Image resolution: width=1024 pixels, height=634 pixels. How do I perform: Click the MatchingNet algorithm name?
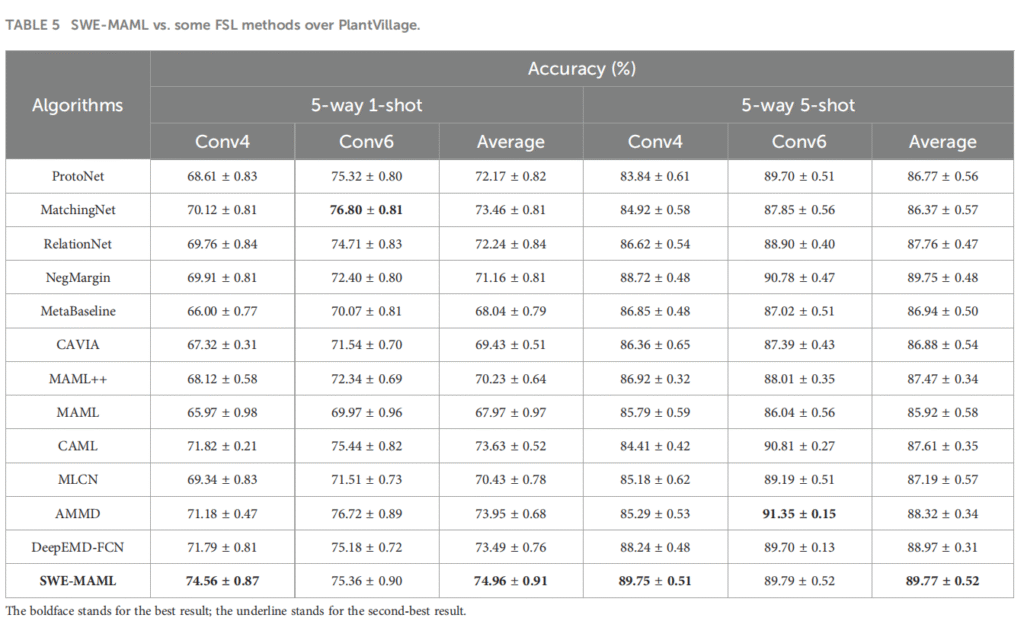(x=78, y=210)
